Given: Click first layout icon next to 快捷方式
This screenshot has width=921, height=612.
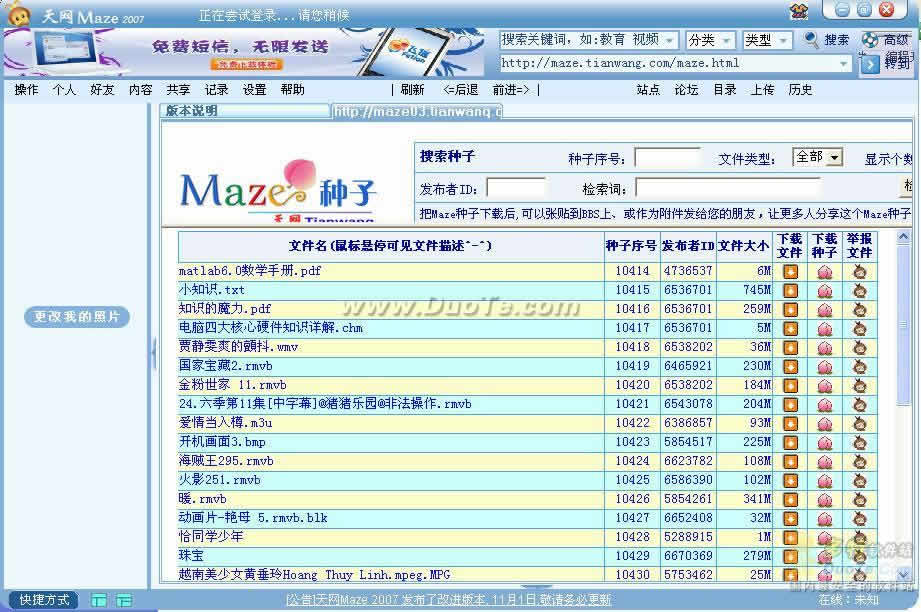Looking at the screenshot, I should pos(99,600).
